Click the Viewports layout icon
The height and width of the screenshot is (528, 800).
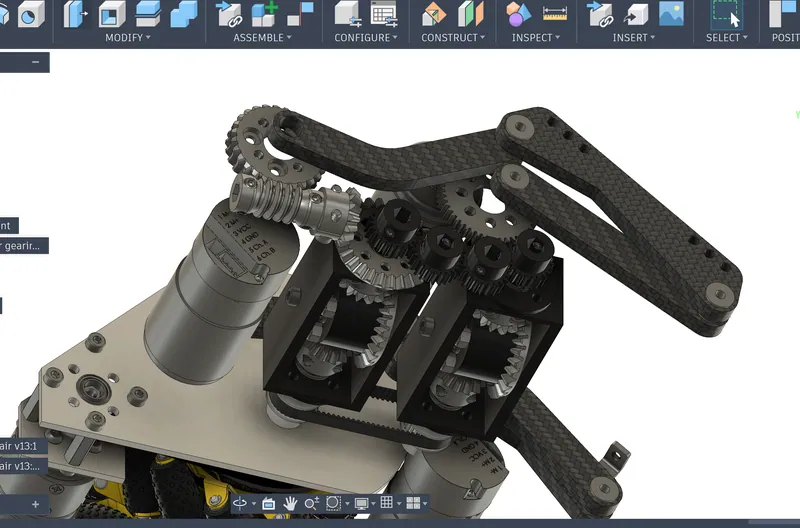click(413, 503)
